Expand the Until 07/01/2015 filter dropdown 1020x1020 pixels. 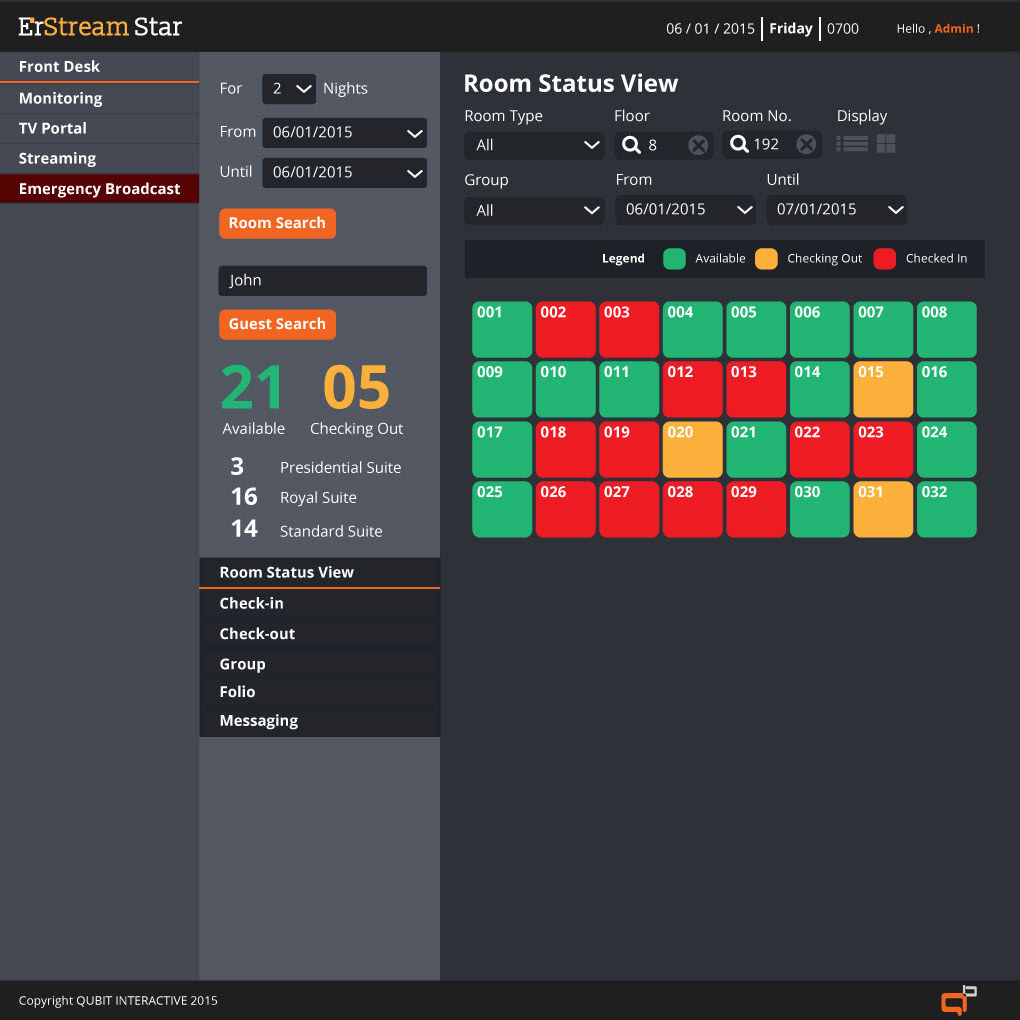[837, 209]
